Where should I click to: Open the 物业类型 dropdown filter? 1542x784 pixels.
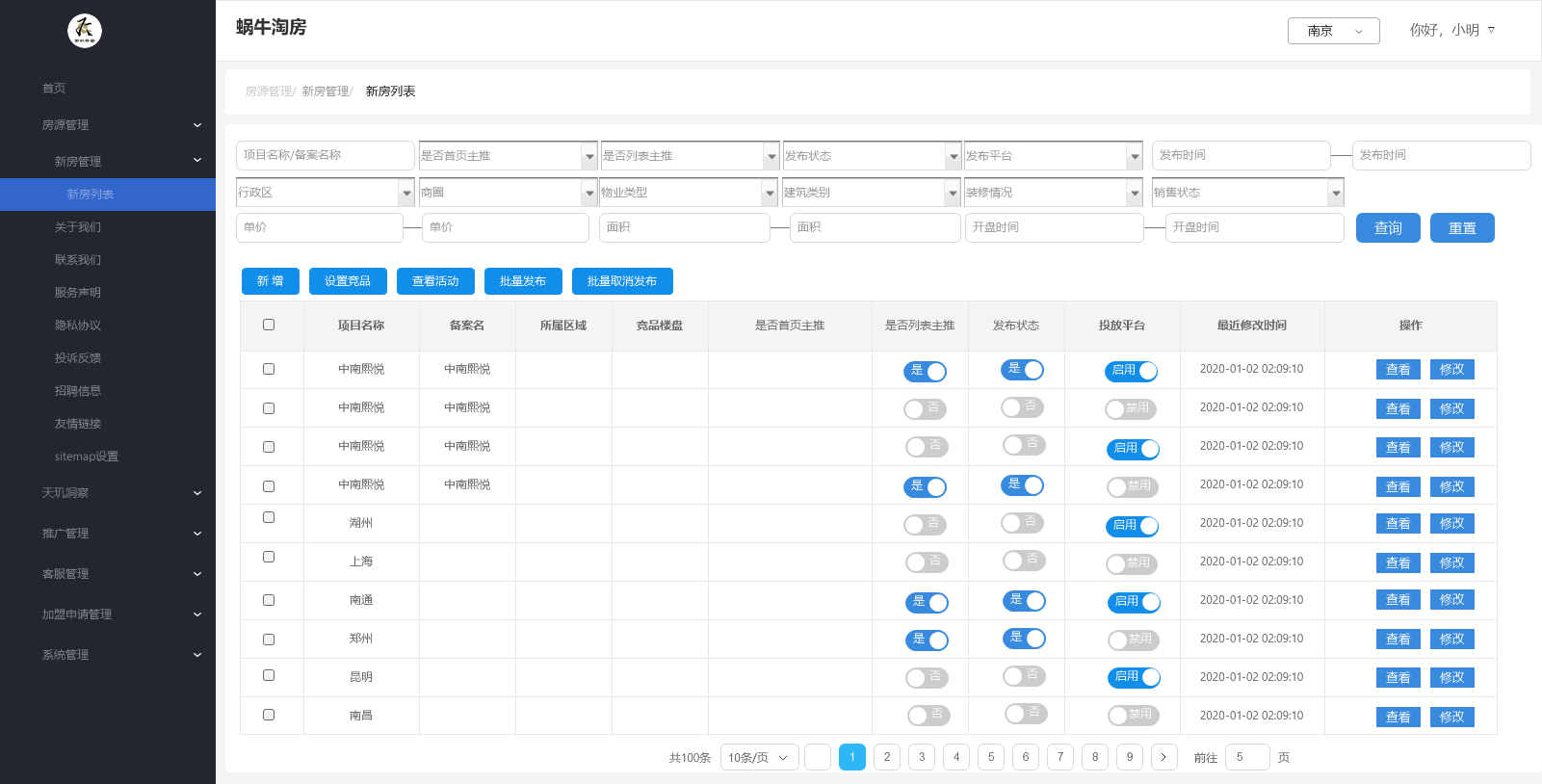click(689, 193)
